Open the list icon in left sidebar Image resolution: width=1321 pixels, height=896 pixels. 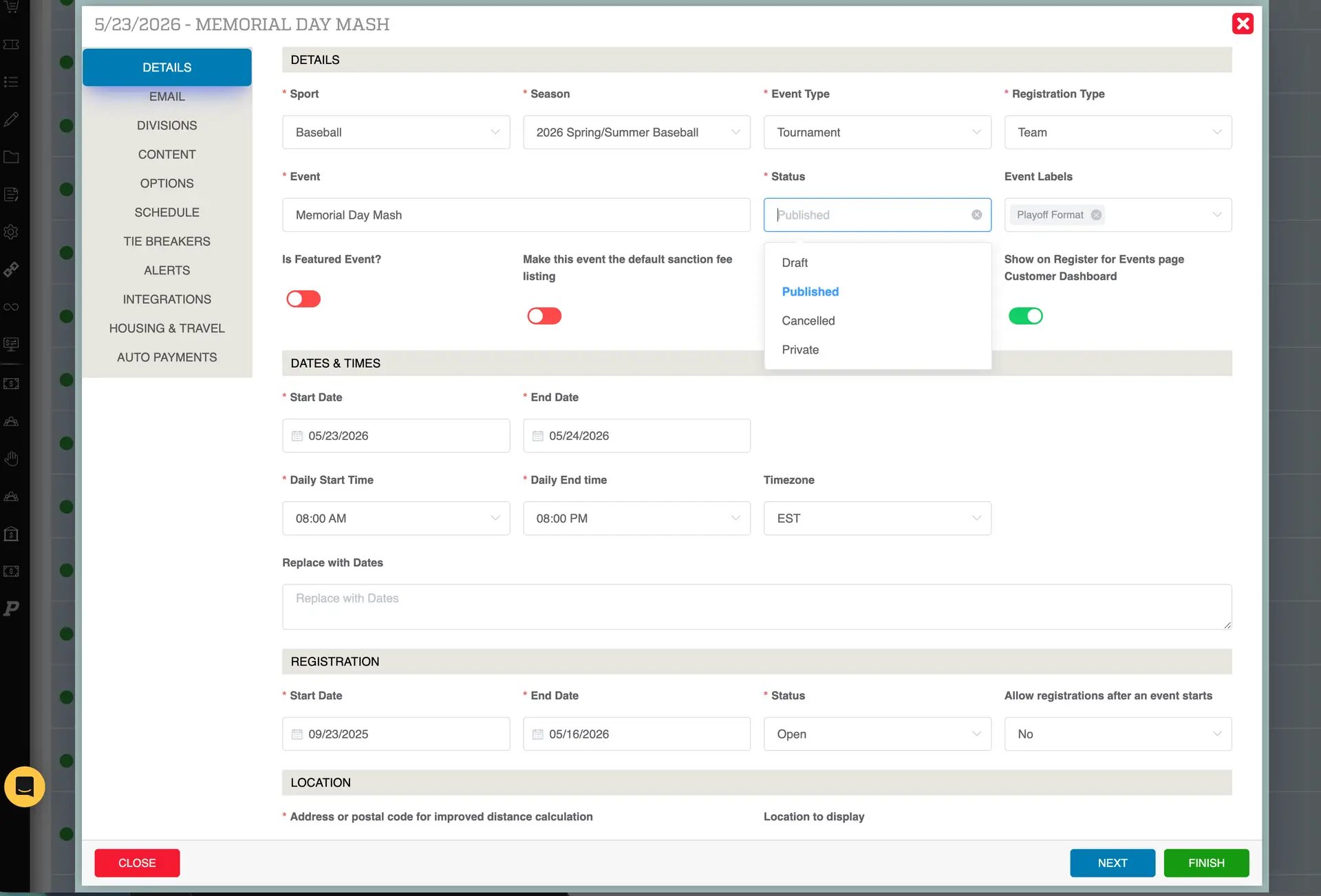[11, 82]
